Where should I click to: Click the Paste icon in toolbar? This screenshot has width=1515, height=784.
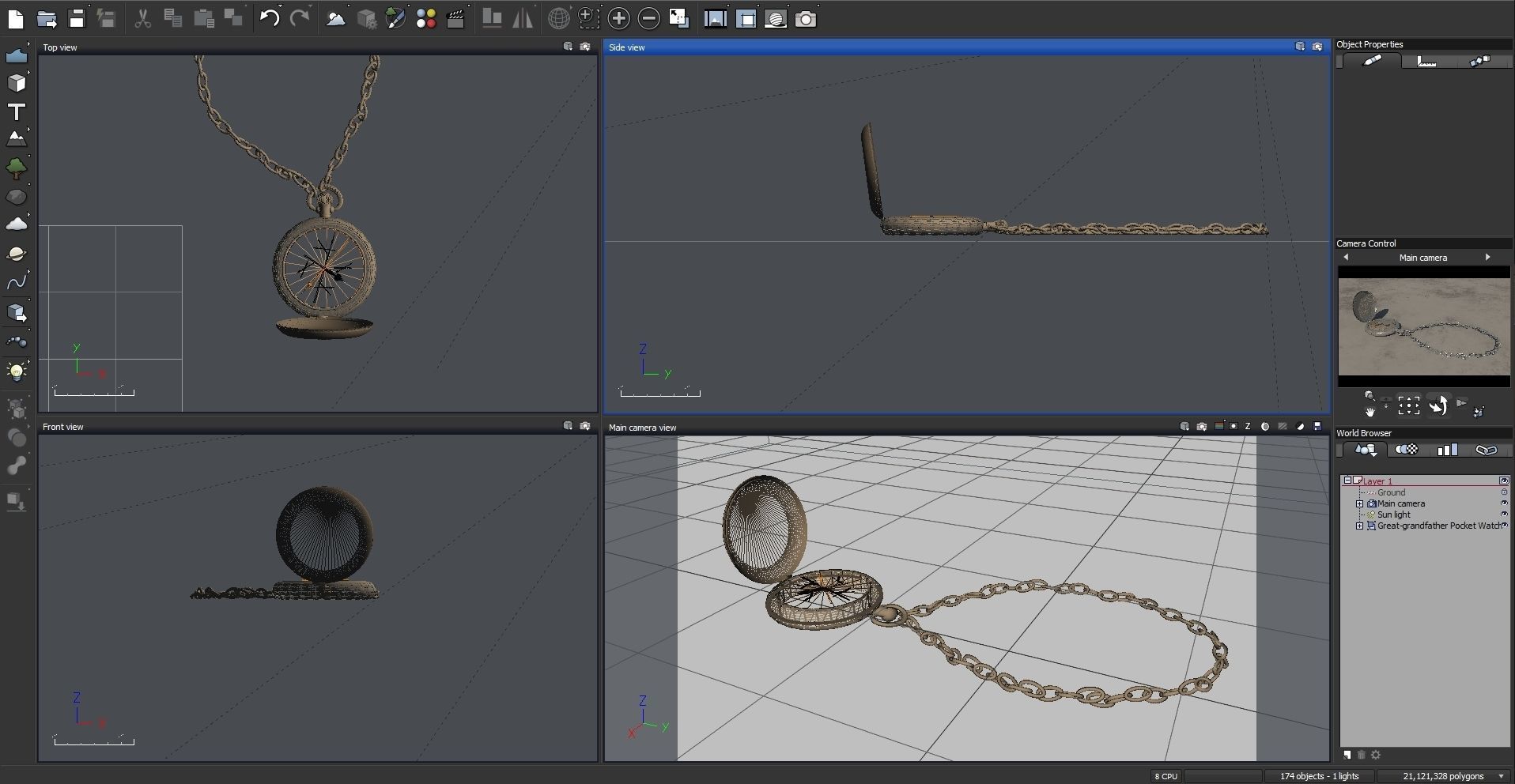203,18
